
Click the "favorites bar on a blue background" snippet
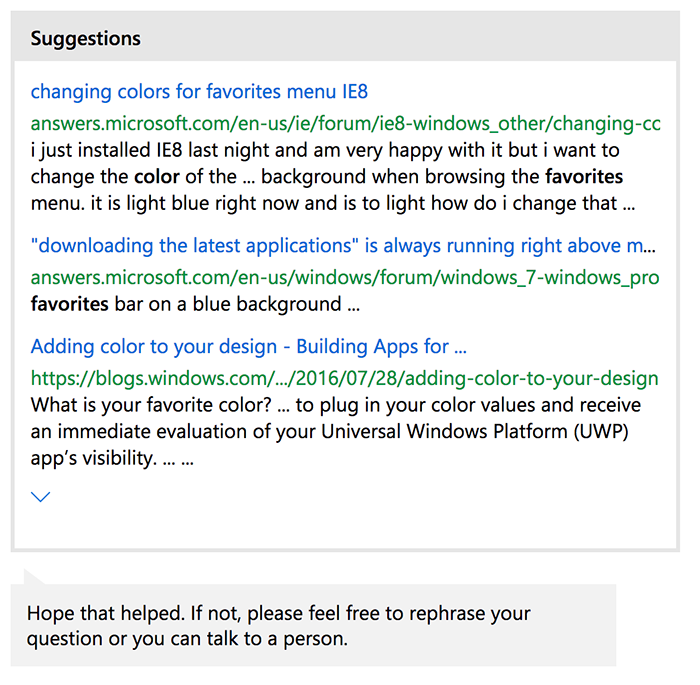[x=195, y=304]
